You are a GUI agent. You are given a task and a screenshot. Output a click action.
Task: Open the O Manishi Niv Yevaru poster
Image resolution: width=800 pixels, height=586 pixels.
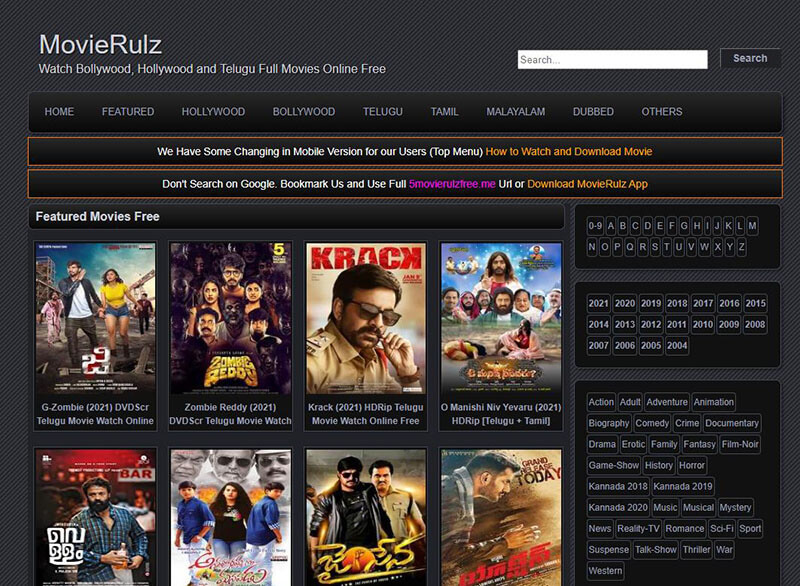coord(501,318)
